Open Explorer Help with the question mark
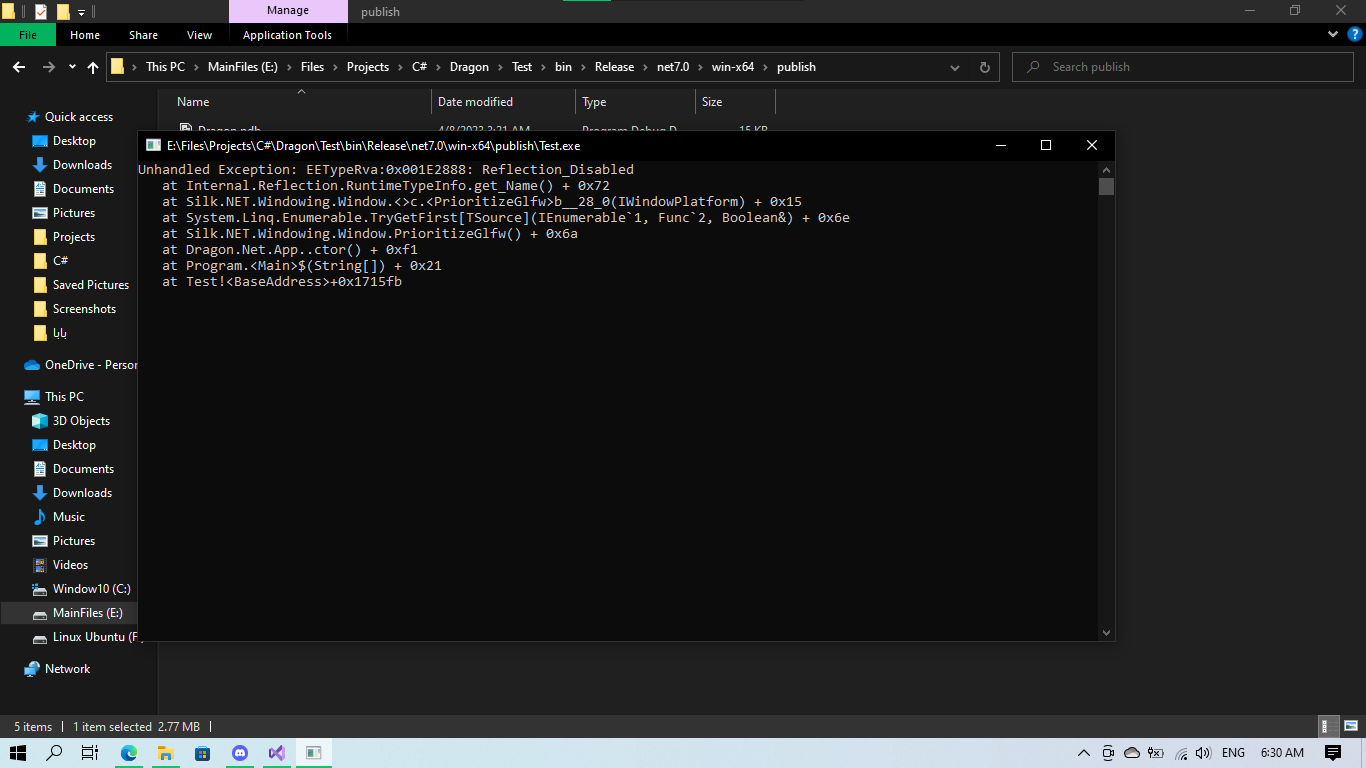The image size is (1366, 768). [x=1354, y=34]
